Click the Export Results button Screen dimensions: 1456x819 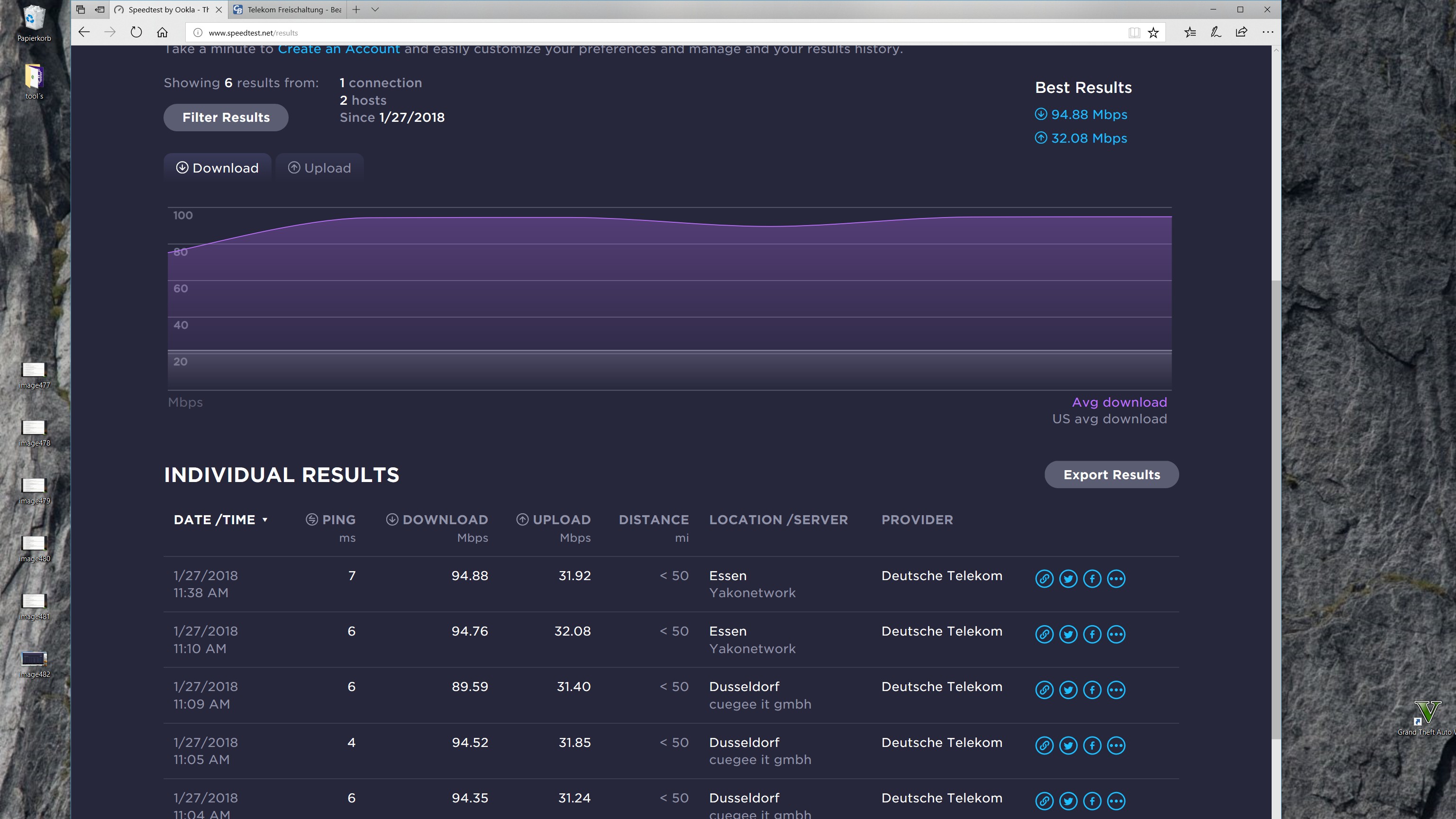click(1111, 475)
